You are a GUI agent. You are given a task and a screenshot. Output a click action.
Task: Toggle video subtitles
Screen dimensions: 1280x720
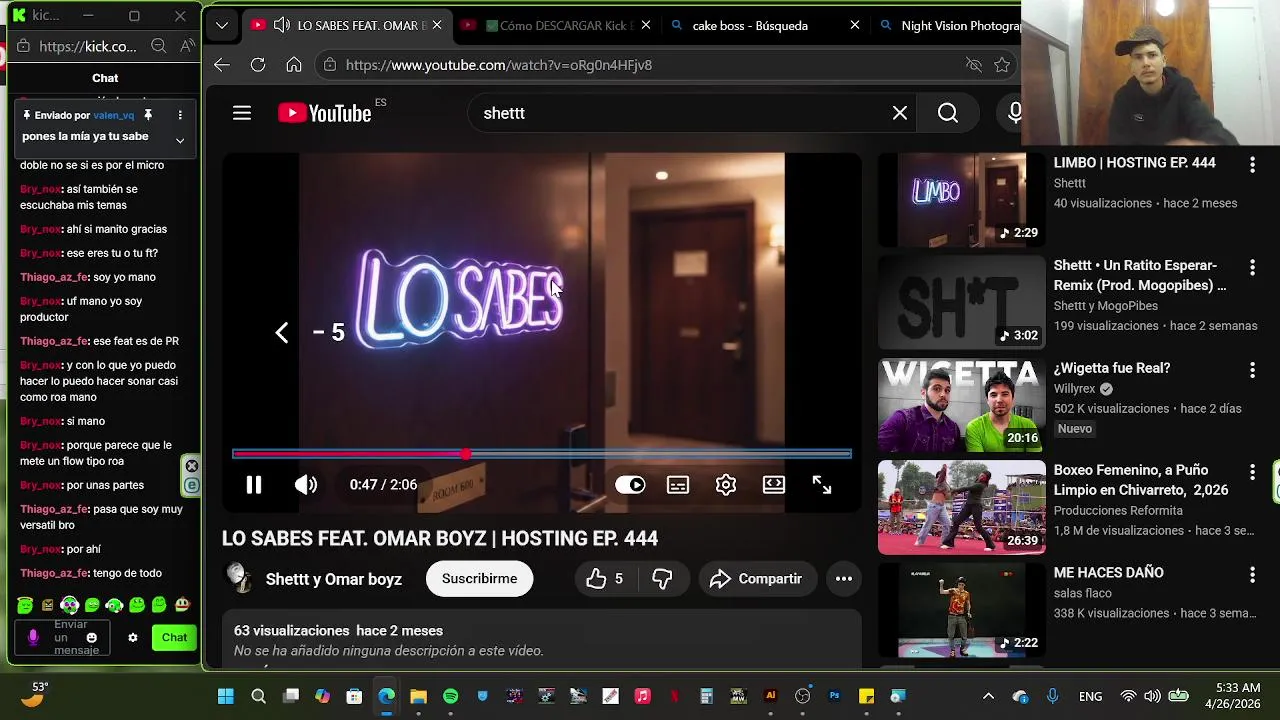click(x=678, y=485)
